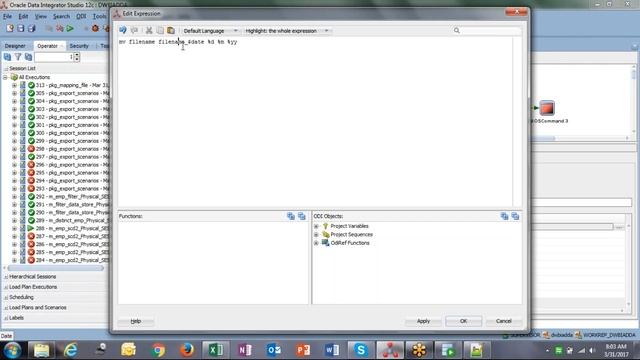Click the copy icon in expression toolbar
Image resolution: width=640 pixels, height=360 pixels.
(160, 30)
